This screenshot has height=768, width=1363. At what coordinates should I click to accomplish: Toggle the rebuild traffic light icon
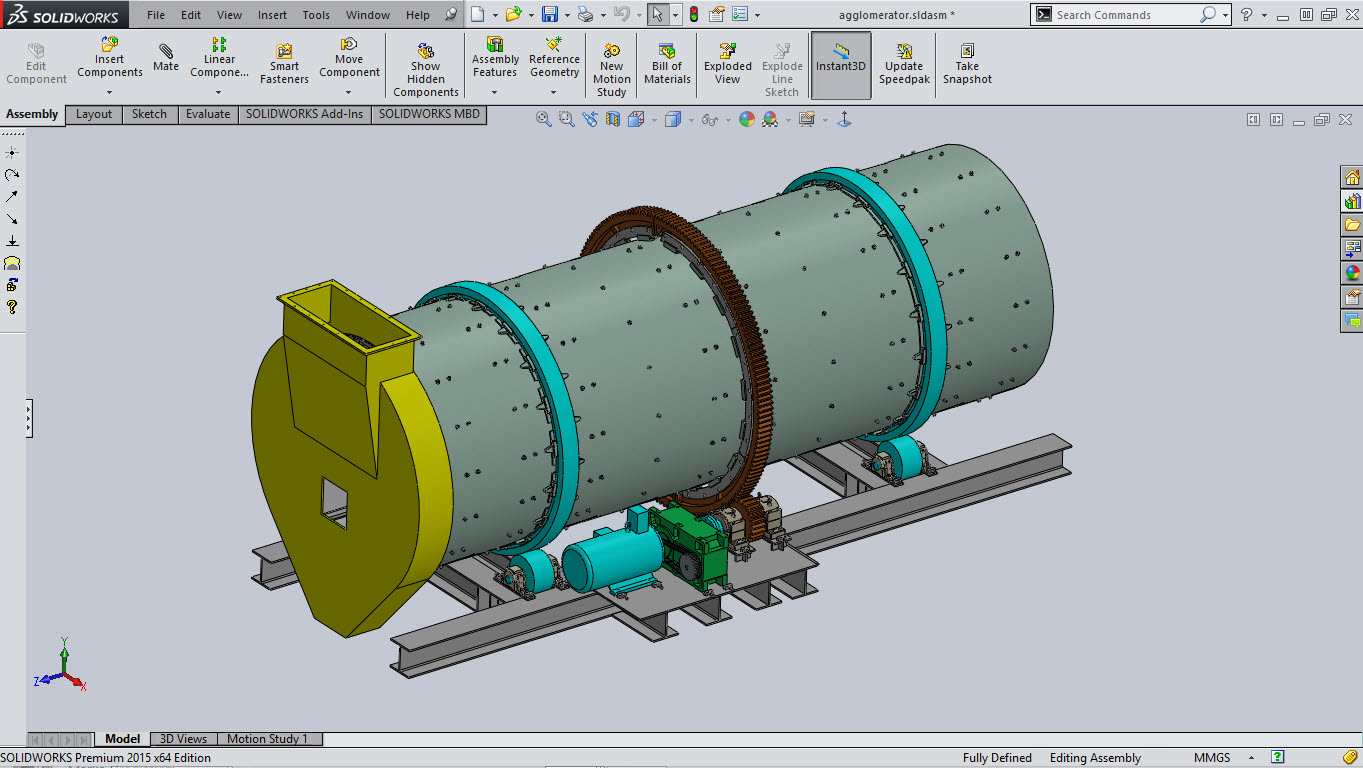693,15
